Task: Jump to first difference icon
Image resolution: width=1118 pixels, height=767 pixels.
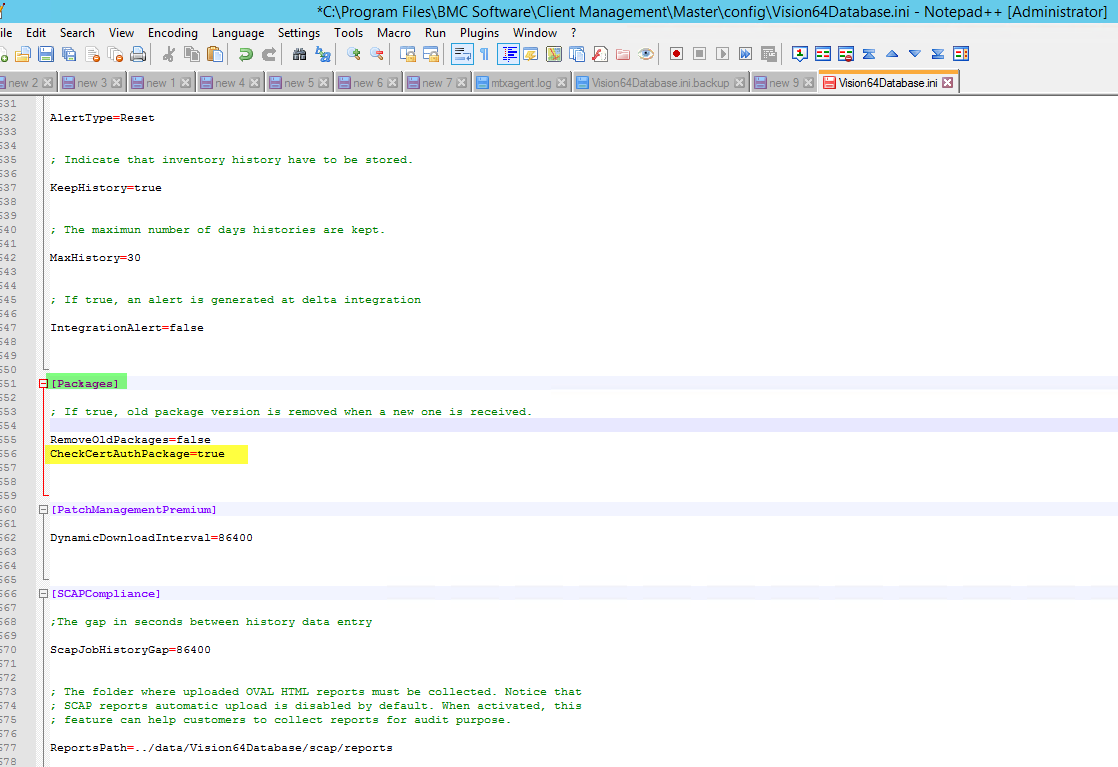Action: pos(868,54)
